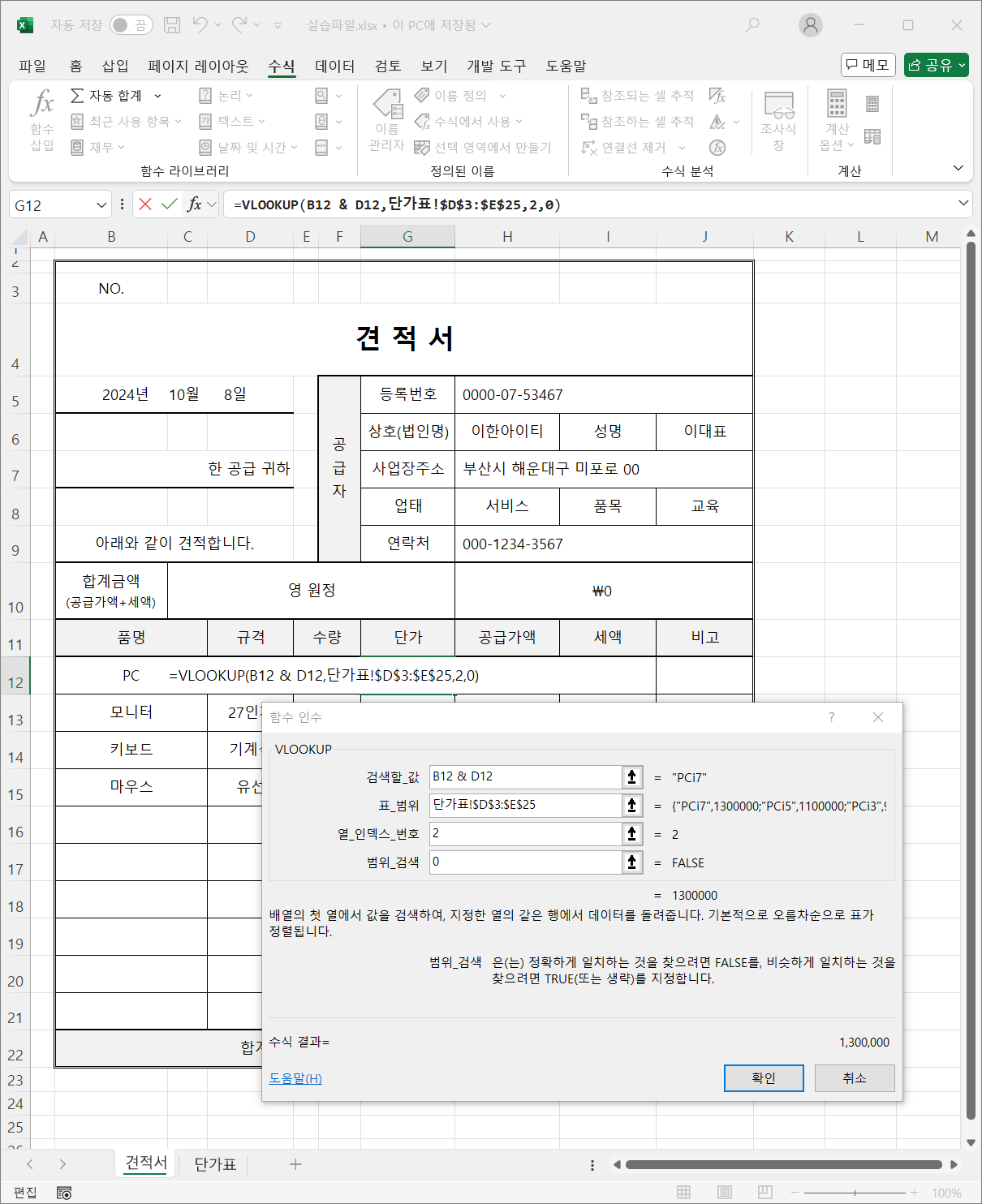Collapse dialog button beside 검색할_값 field
Image resolution: width=982 pixels, height=1204 pixels.
click(632, 776)
